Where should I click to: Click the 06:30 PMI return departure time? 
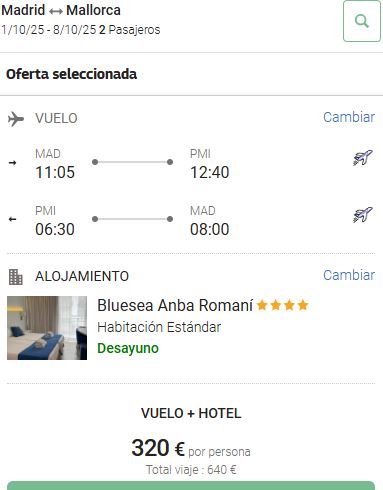click(x=55, y=229)
